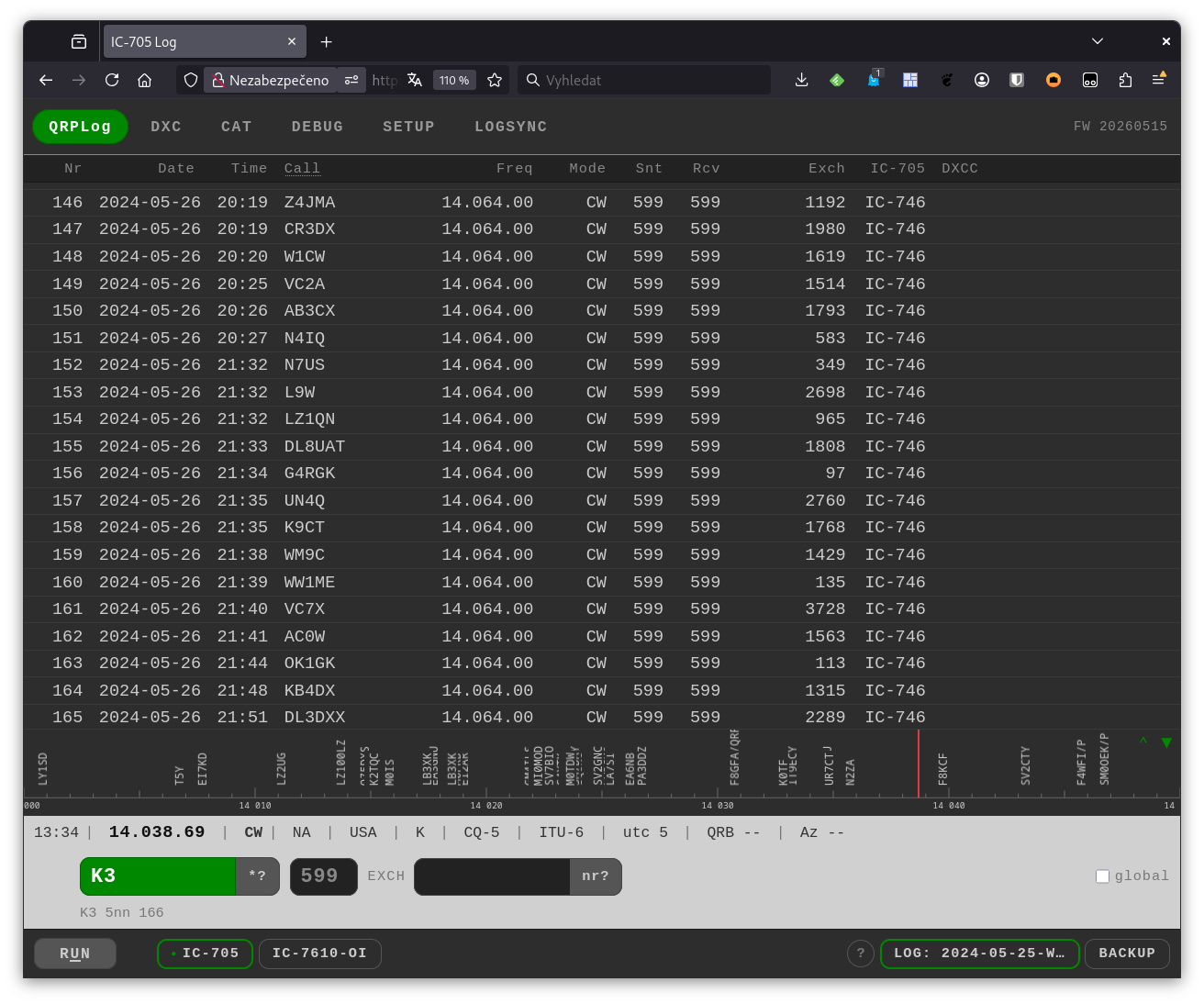Open the downloads panel

tap(801, 81)
